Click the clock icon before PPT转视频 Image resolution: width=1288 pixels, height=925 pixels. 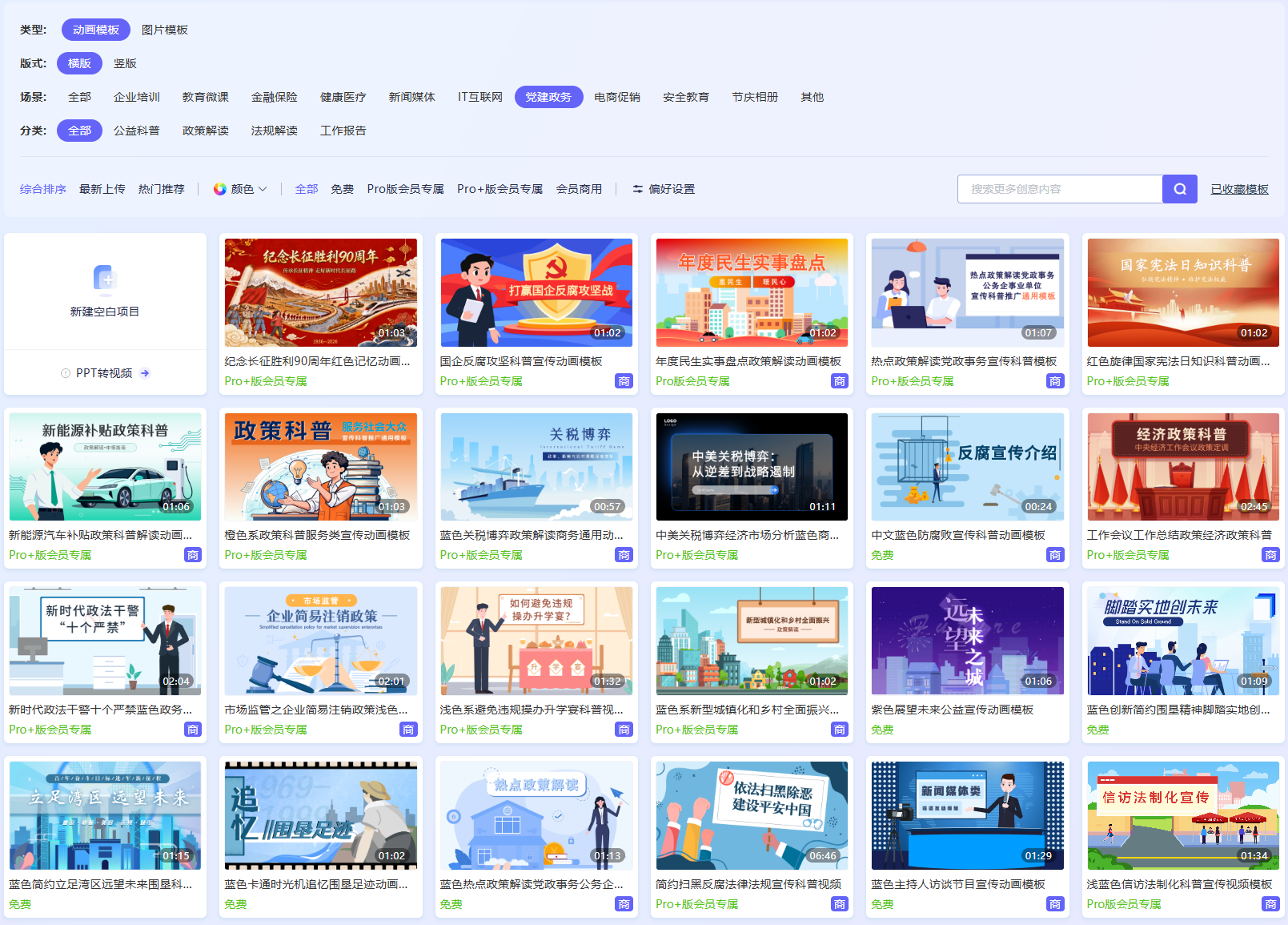[x=66, y=373]
